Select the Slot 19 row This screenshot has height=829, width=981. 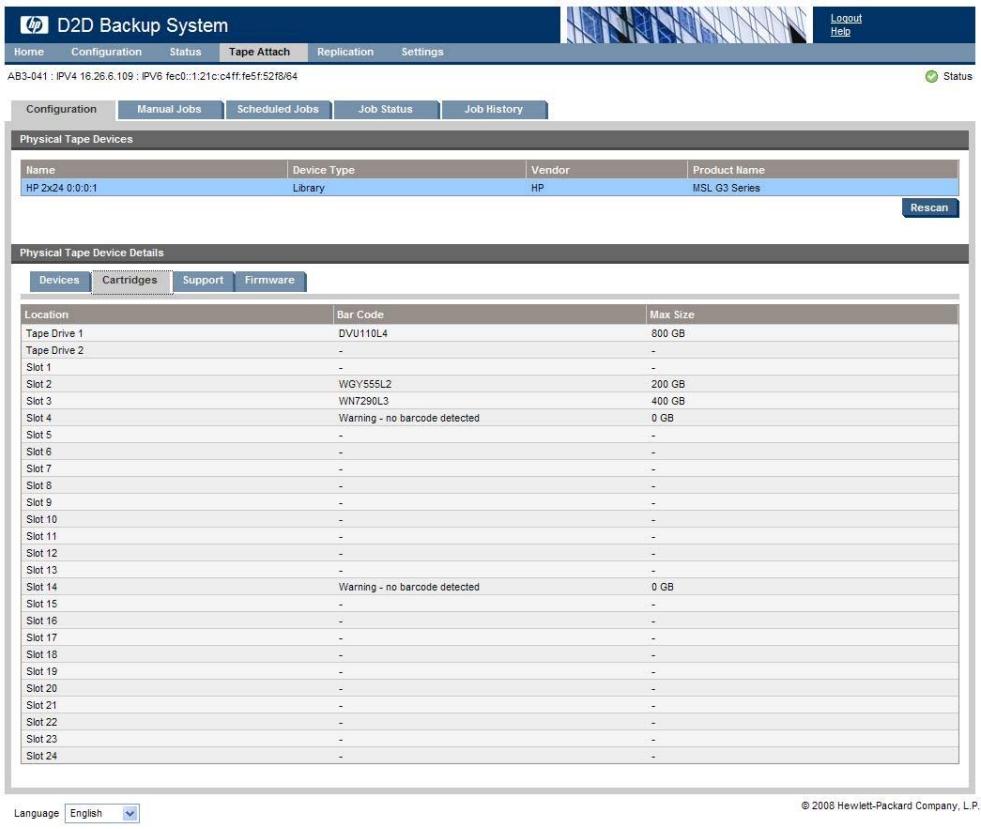coord(489,671)
